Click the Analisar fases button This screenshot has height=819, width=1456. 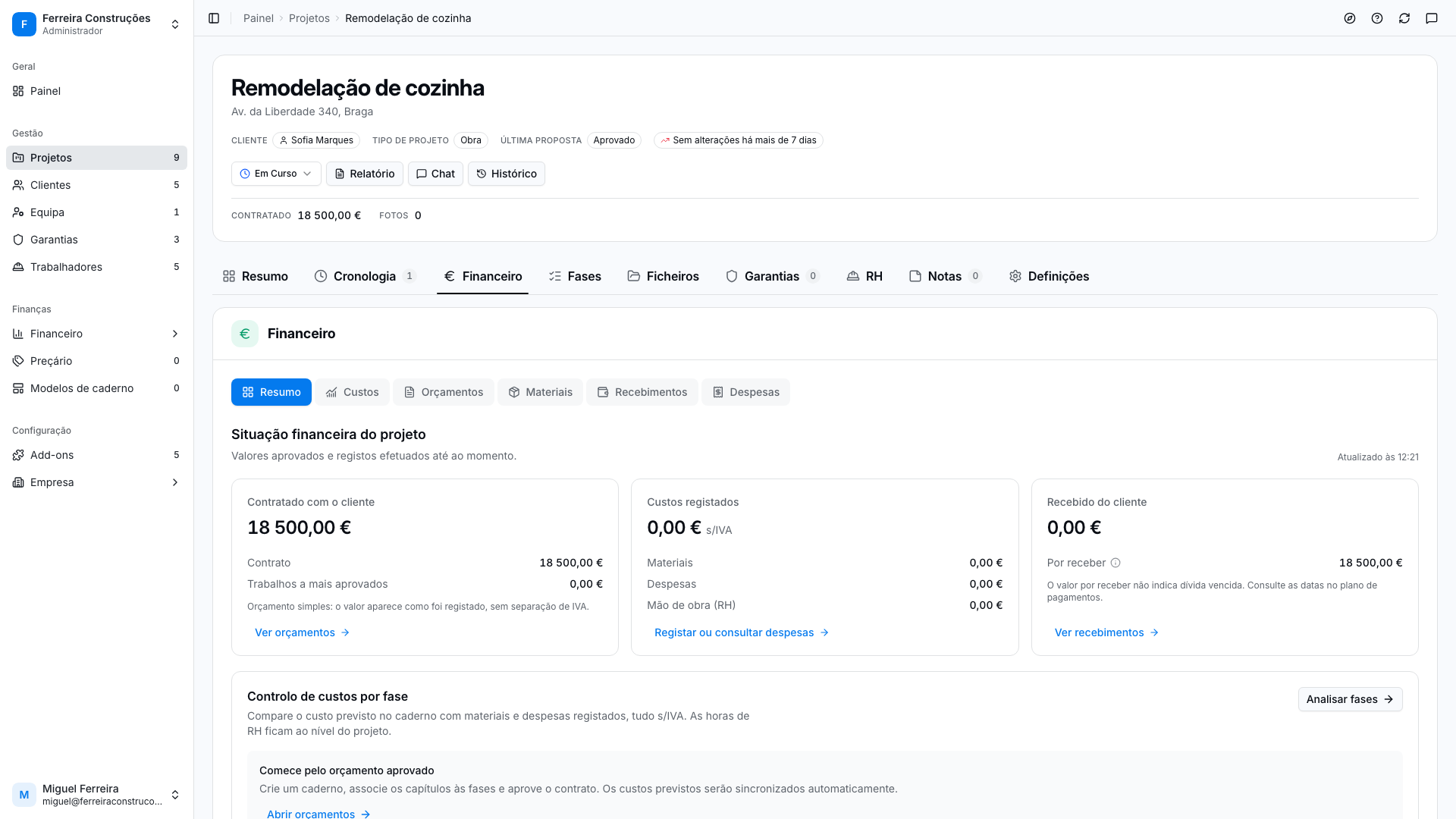(1350, 699)
